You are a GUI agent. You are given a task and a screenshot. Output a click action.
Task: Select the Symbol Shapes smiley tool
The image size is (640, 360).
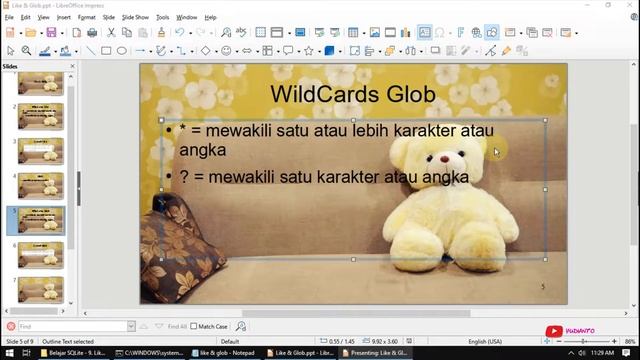(x=226, y=51)
